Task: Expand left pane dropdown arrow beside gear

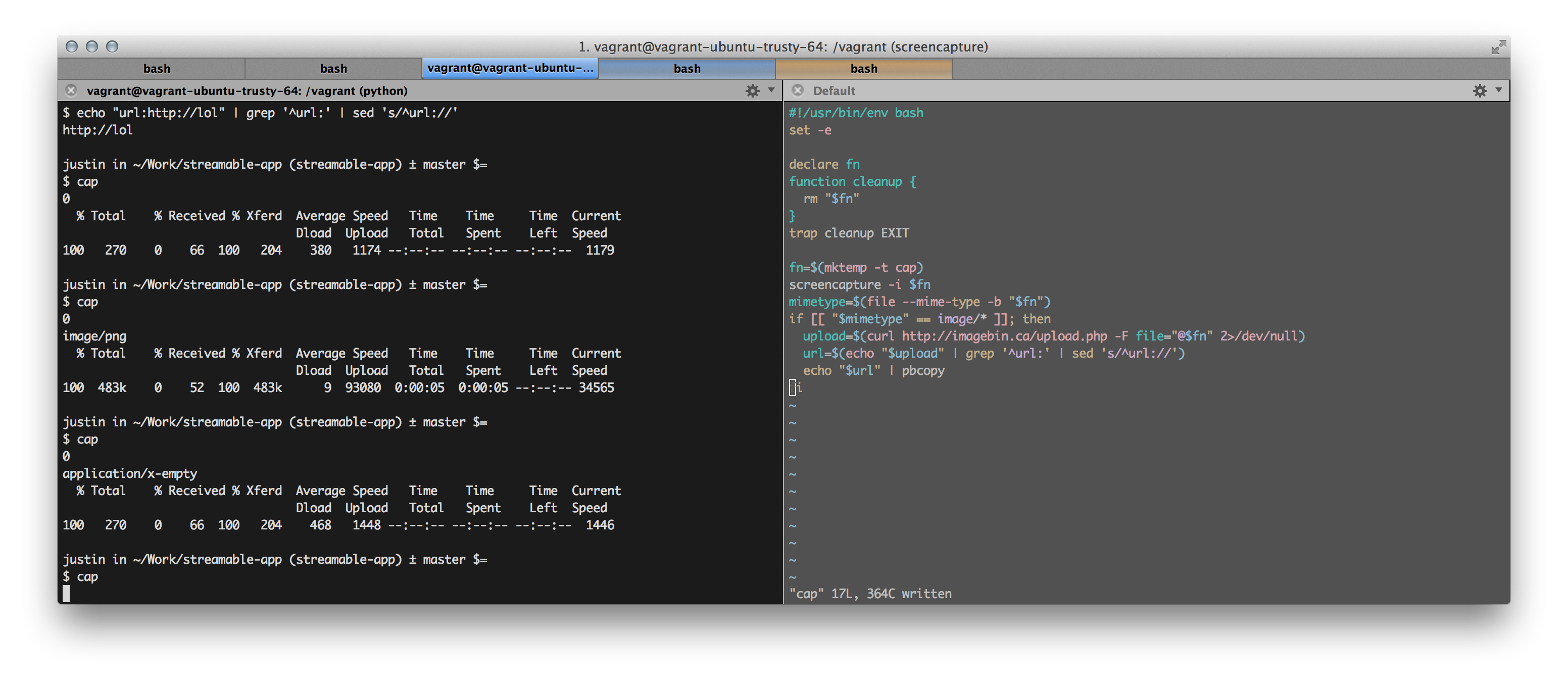Action: click(771, 90)
